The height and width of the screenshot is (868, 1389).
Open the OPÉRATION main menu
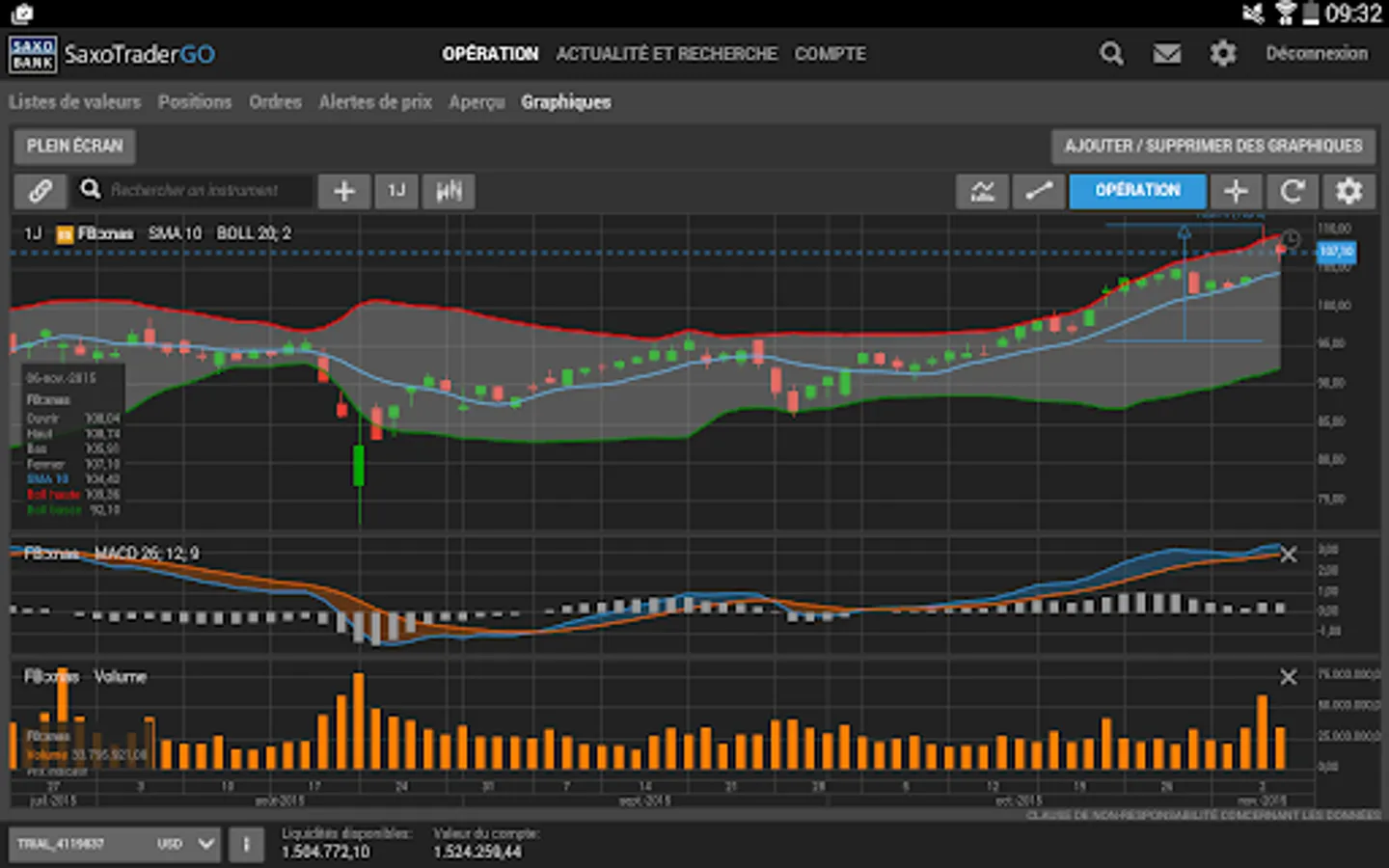pyautogui.click(x=490, y=54)
